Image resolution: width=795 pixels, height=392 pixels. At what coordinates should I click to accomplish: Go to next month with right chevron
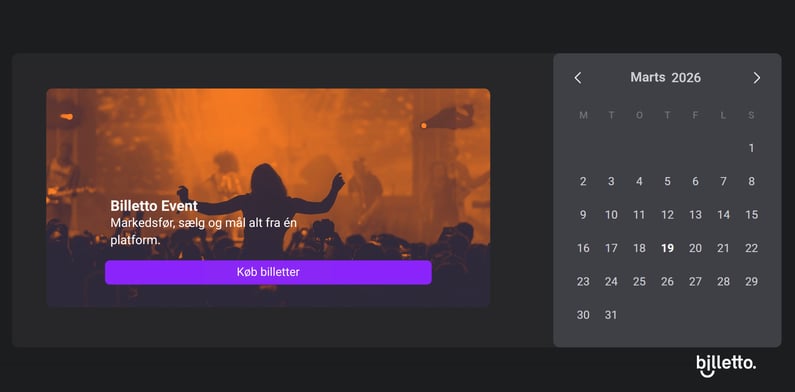(x=756, y=78)
